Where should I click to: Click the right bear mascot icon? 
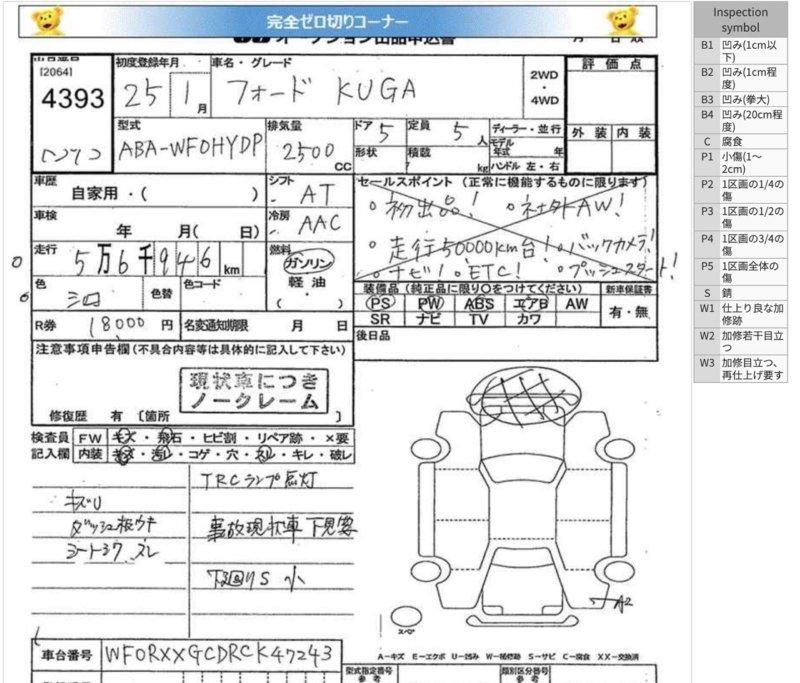click(622, 20)
